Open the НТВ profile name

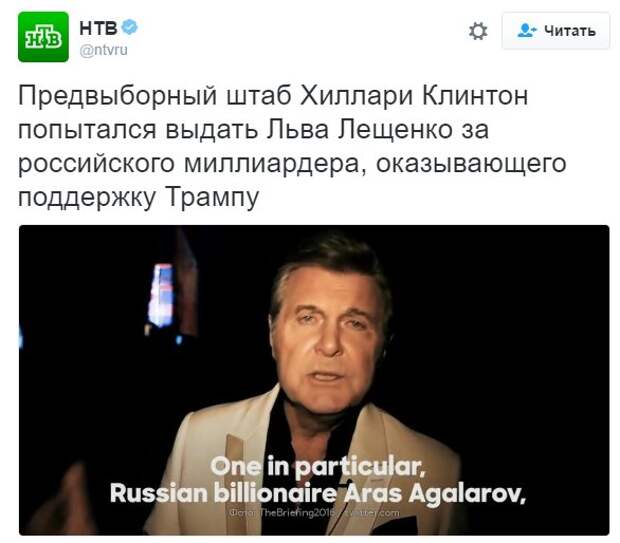click(98, 28)
